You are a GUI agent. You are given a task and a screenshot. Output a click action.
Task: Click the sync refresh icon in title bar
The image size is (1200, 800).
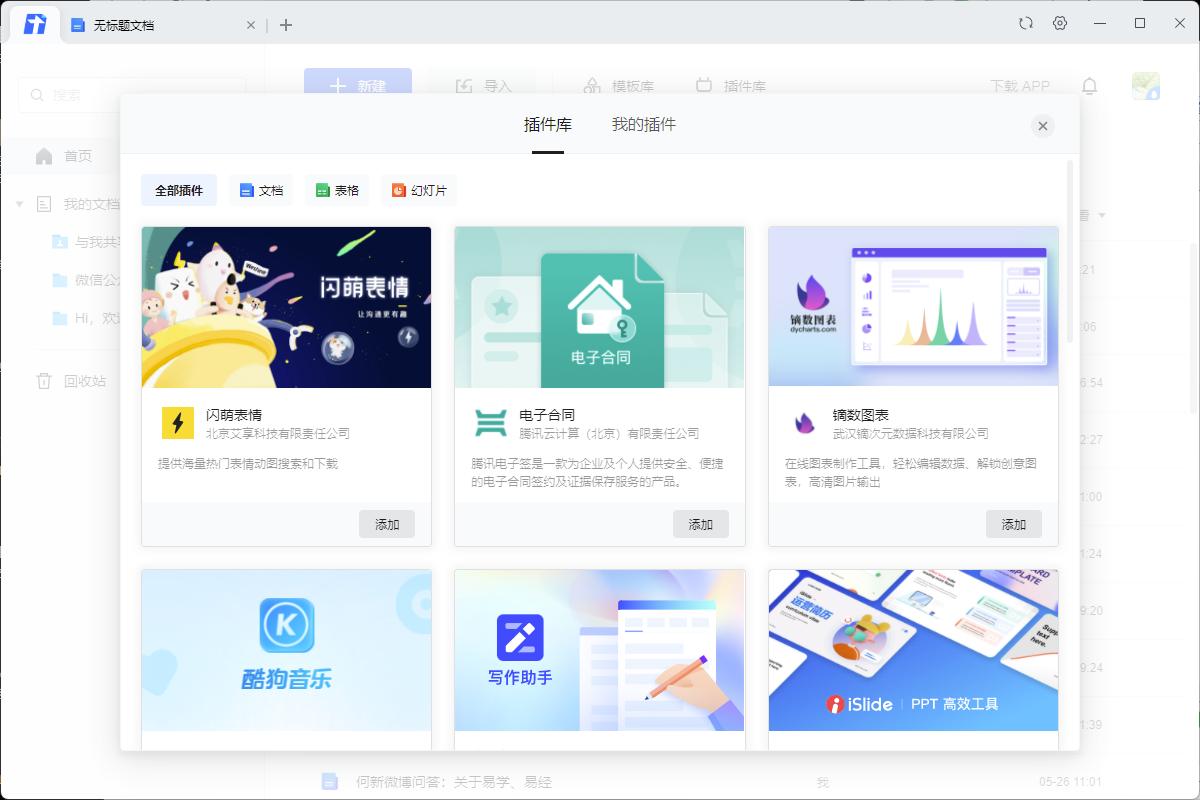click(x=1025, y=22)
